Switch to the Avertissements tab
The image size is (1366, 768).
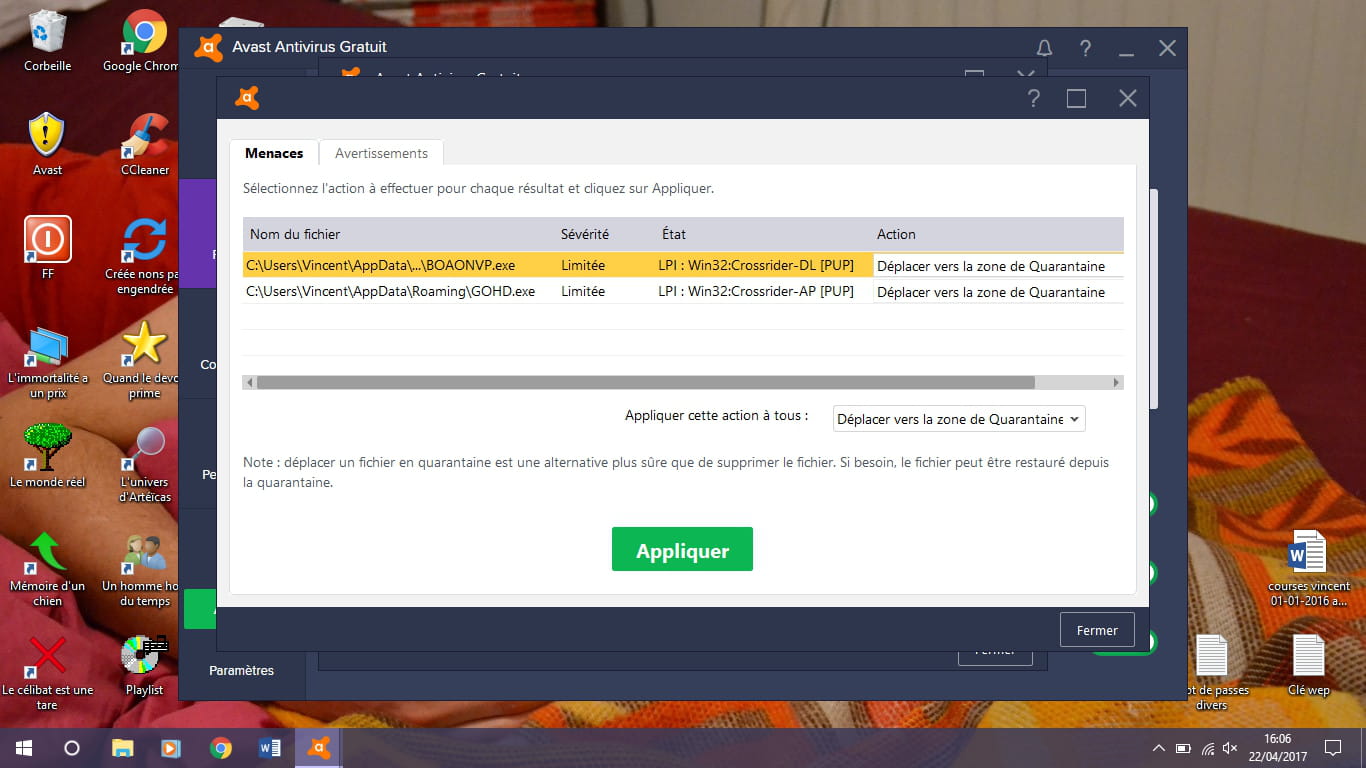[x=381, y=153]
